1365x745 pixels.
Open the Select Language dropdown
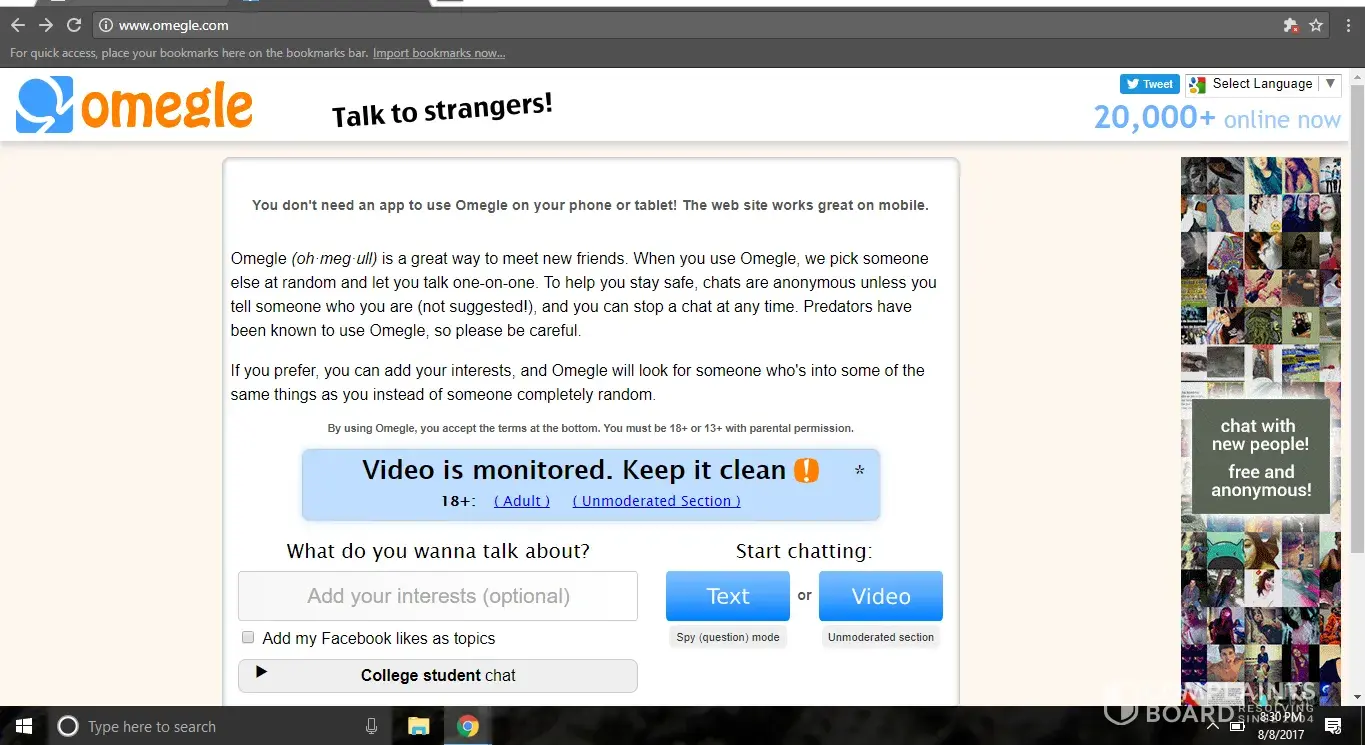point(1263,84)
